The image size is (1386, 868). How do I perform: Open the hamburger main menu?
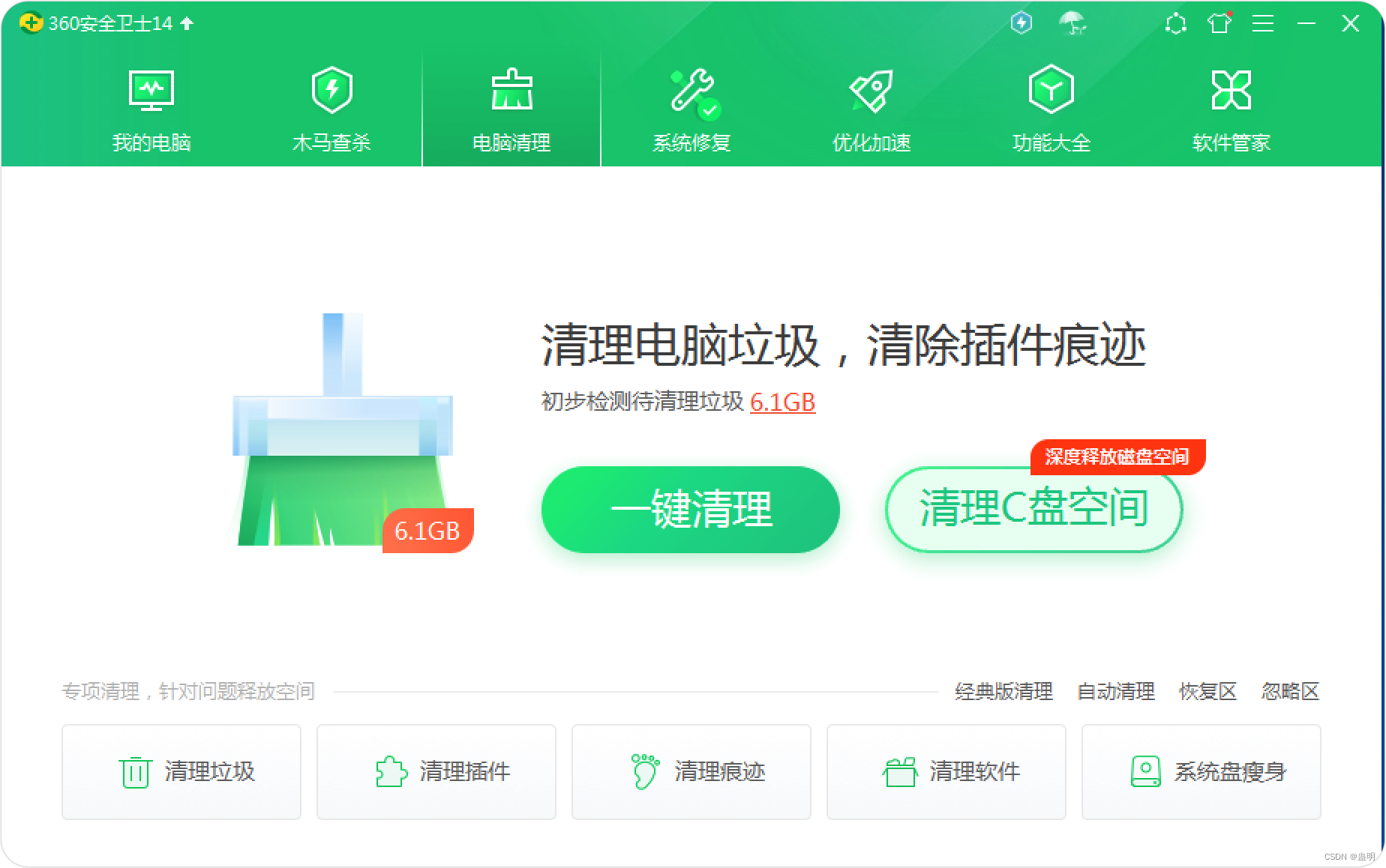pos(1262,23)
